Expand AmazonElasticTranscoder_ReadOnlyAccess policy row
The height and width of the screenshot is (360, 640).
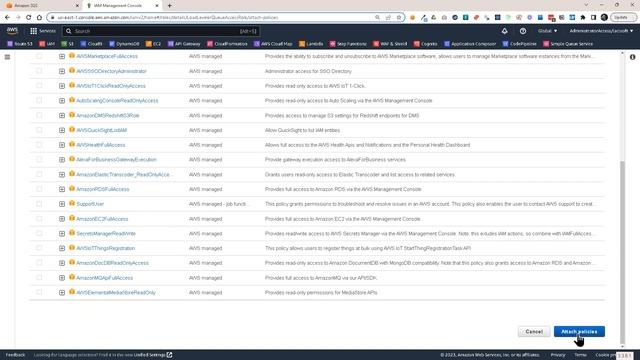tap(62, 175)
